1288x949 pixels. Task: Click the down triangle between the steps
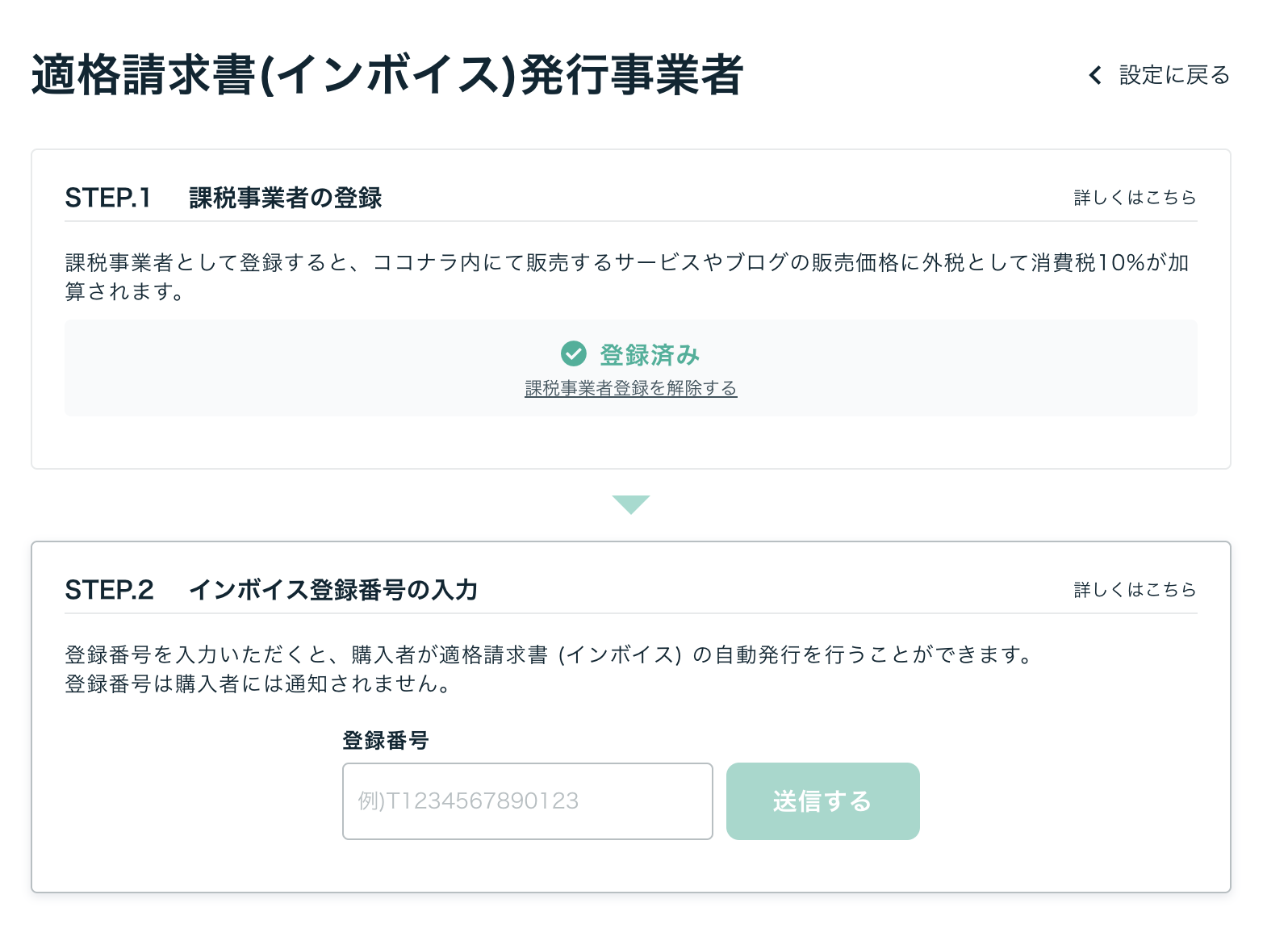[630, 504]
